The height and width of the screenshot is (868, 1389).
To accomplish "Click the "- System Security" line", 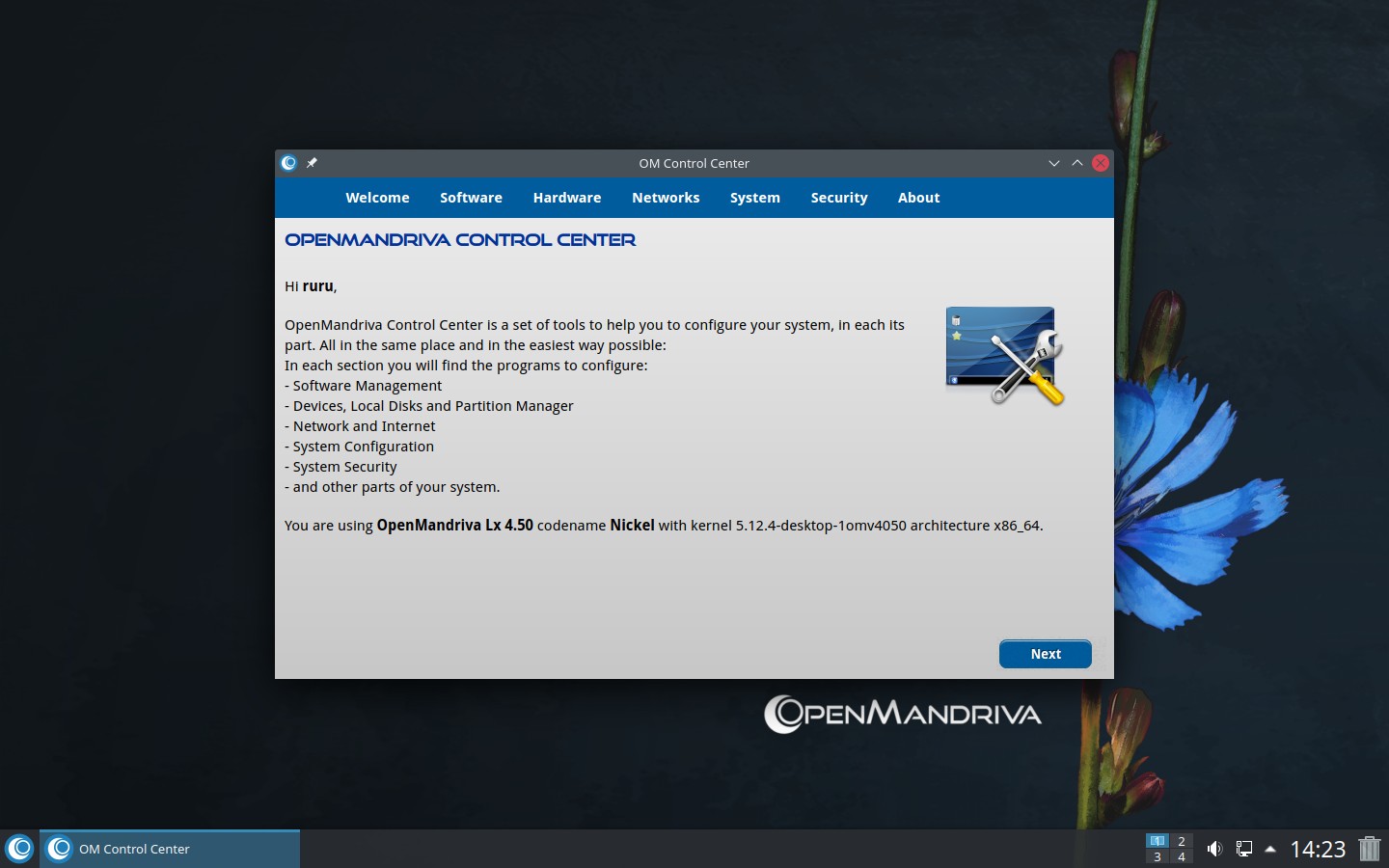I will click(340, 467).
